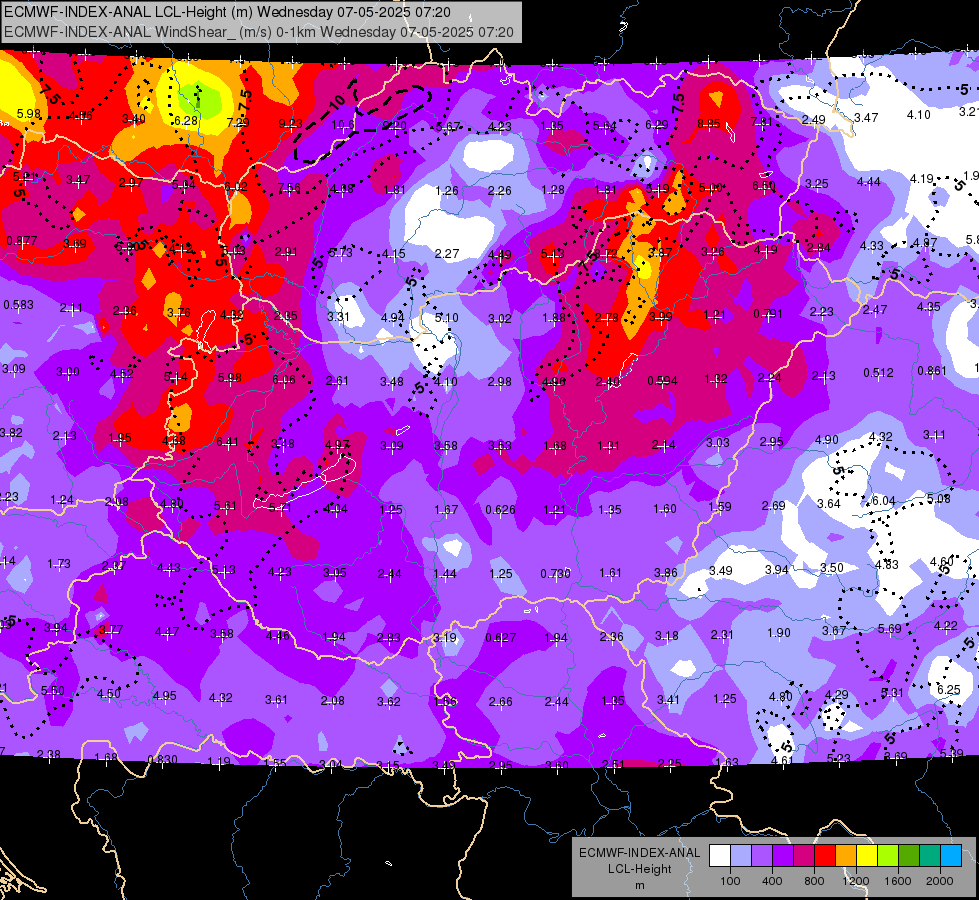Click the WindShear 0-1km title line
Screen dimensions: 979x900
tap(258, 32)
